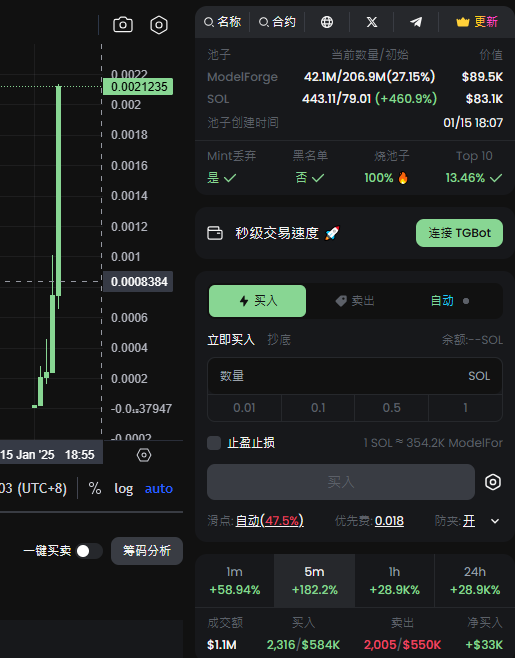Click the tall green candlestick on chart
The image size is (515, 658).
tap(58, 191)
